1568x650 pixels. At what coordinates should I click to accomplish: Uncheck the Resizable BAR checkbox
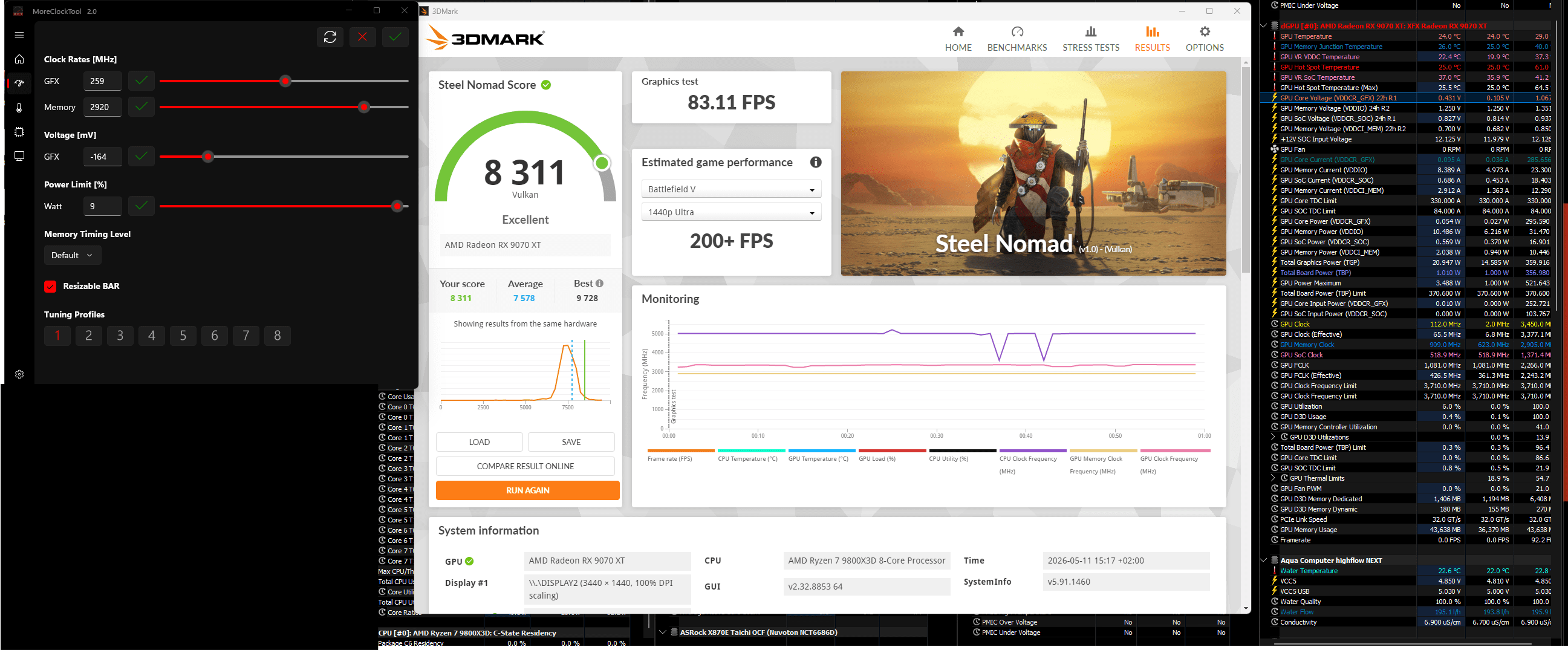(50, 287)
